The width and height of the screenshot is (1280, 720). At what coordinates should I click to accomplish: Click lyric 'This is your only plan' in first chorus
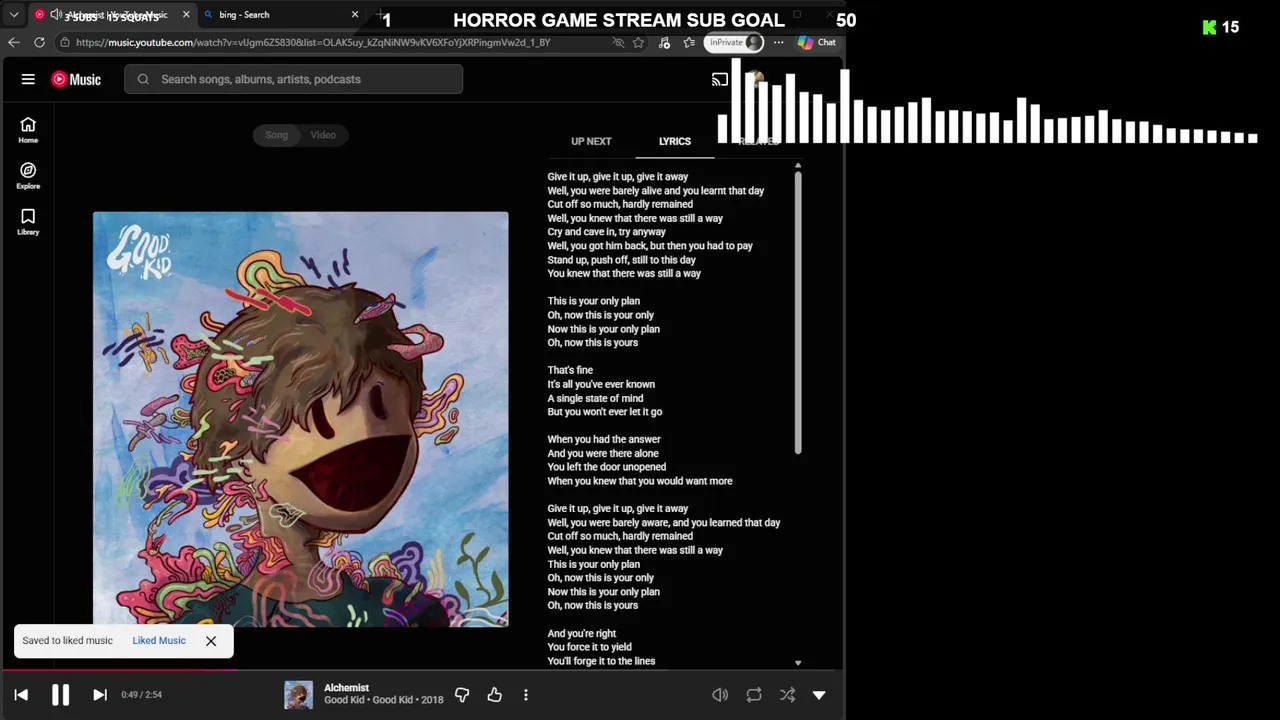593,301
